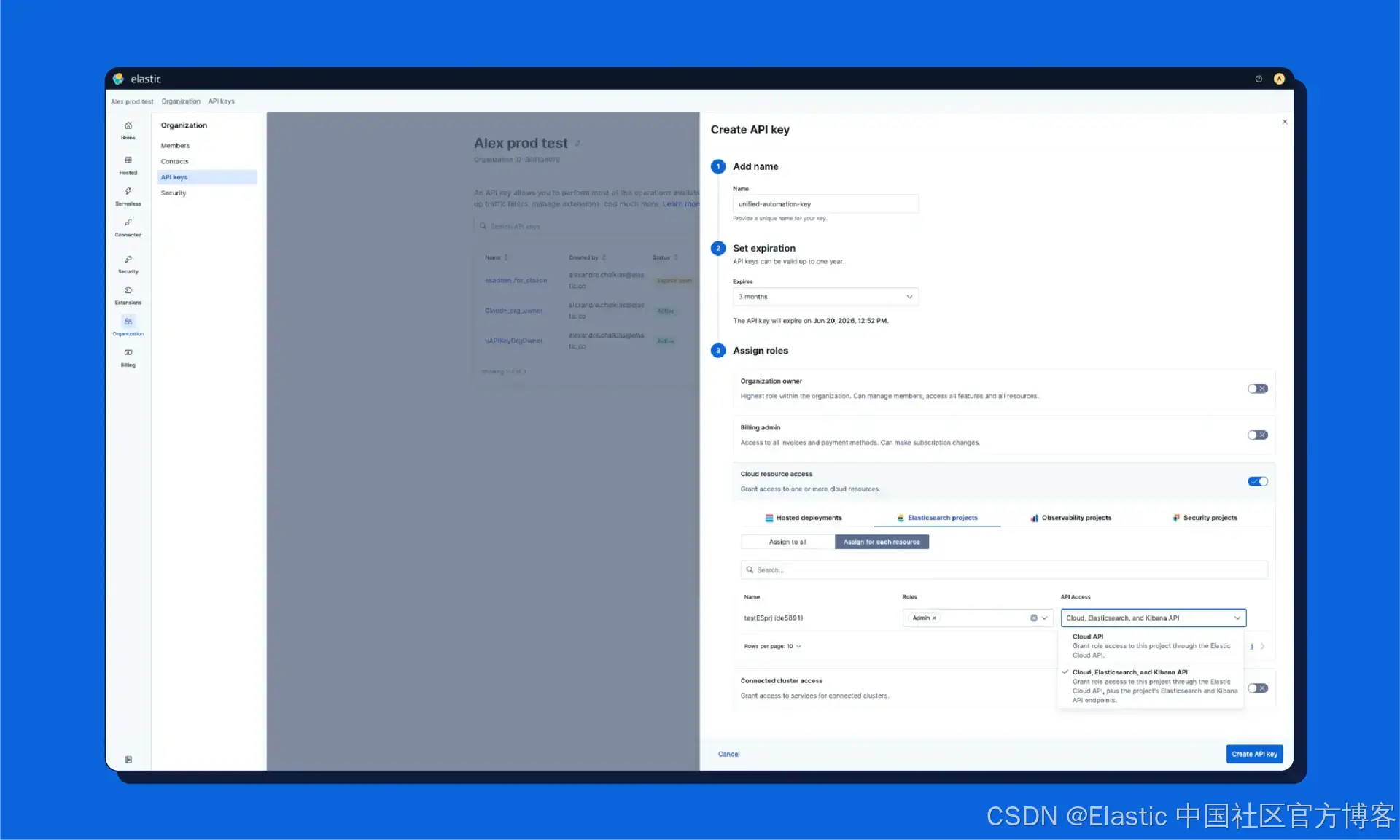Screen dimensions: 1400x840
Task: Open Connected clusters sidebar icon
Action: click(128, 227)
